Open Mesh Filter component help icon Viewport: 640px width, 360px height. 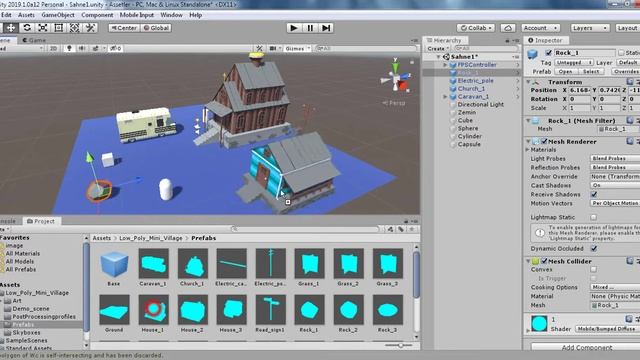tap(630, 120)
